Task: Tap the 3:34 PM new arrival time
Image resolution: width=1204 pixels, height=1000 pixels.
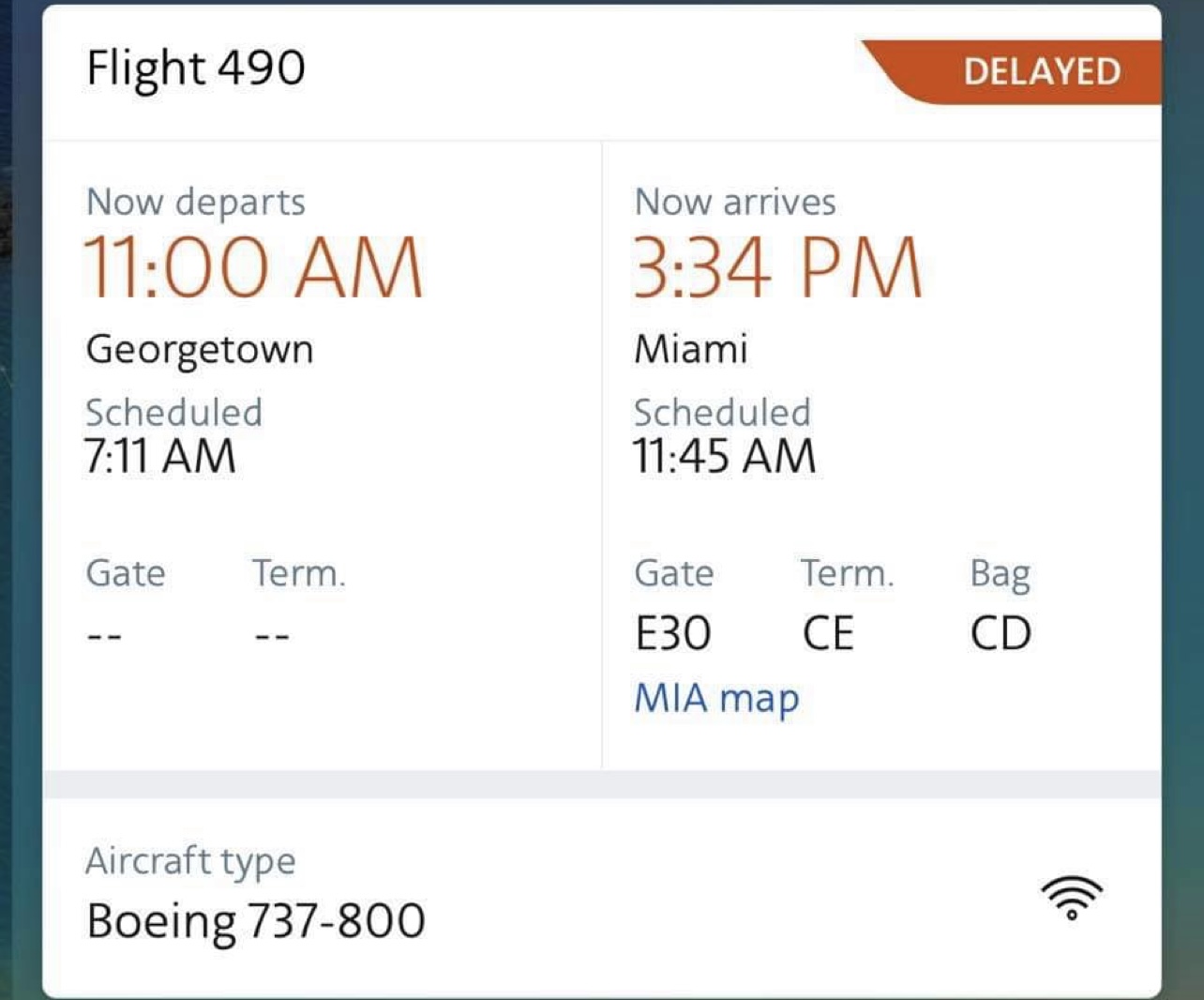Action: pos(777,268)
